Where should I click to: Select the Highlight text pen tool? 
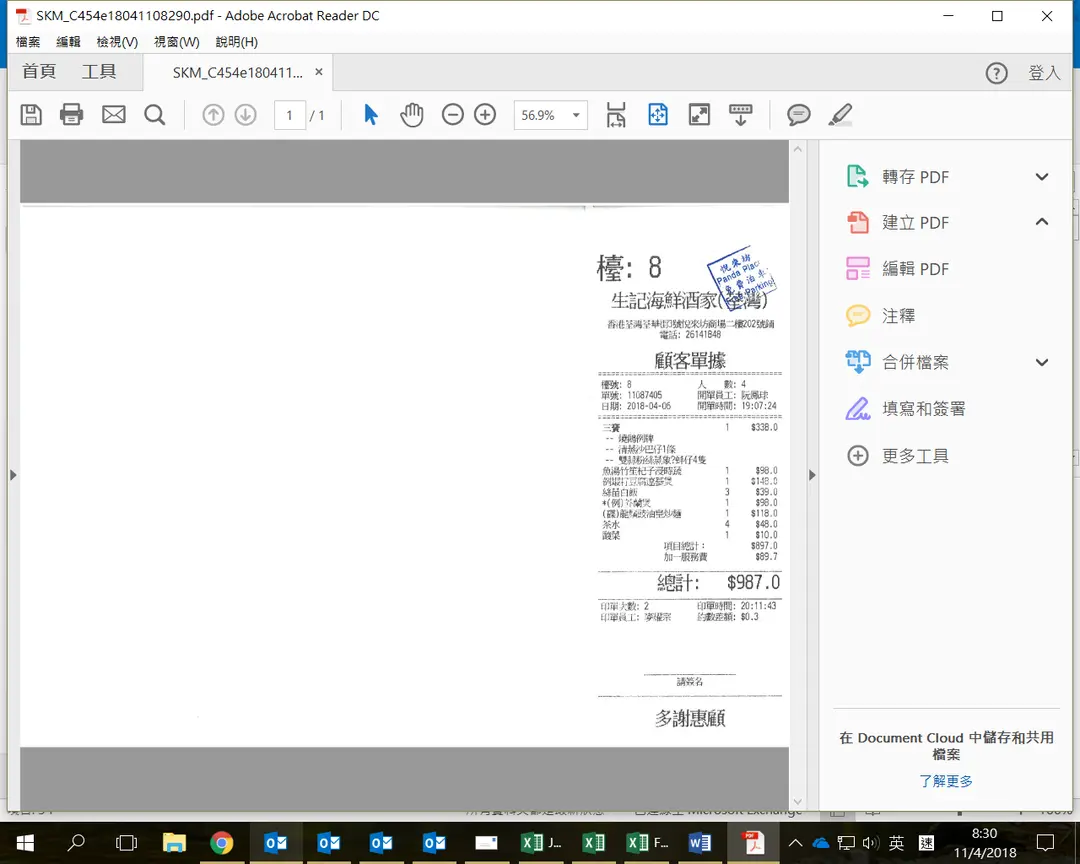(840, 115)
